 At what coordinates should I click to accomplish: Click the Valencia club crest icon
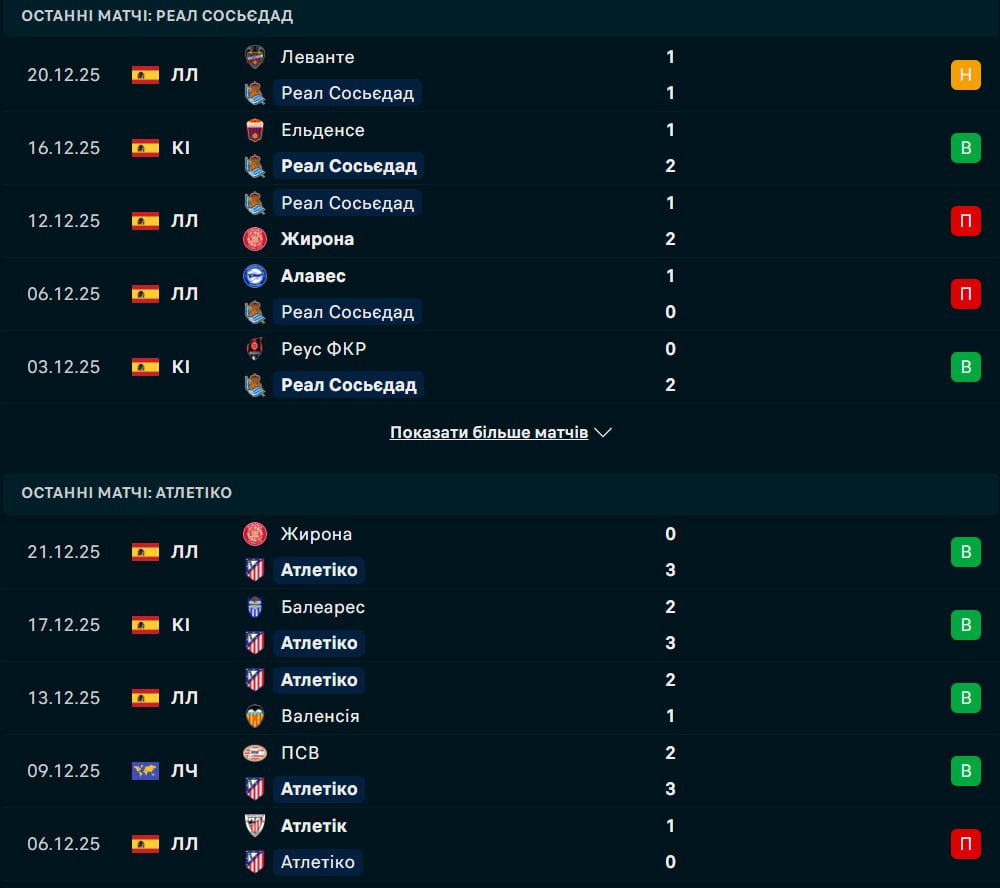coord(255,716)
